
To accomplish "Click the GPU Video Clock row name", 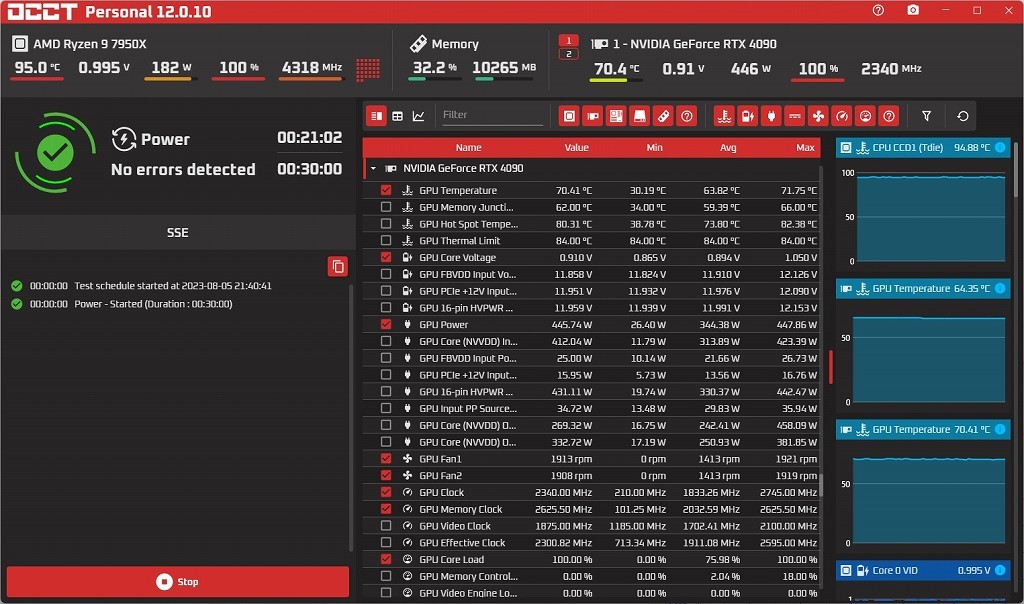I will tap(455, 526).
